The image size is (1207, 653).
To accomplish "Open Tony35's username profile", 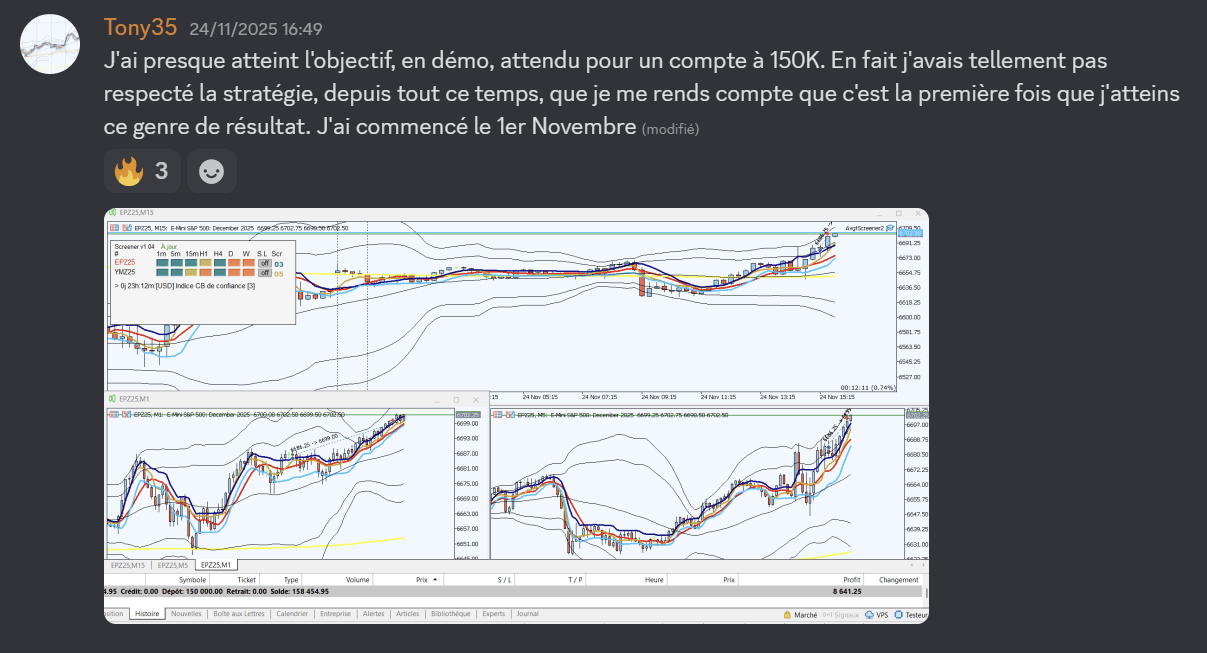I will [x=140, y=28].
